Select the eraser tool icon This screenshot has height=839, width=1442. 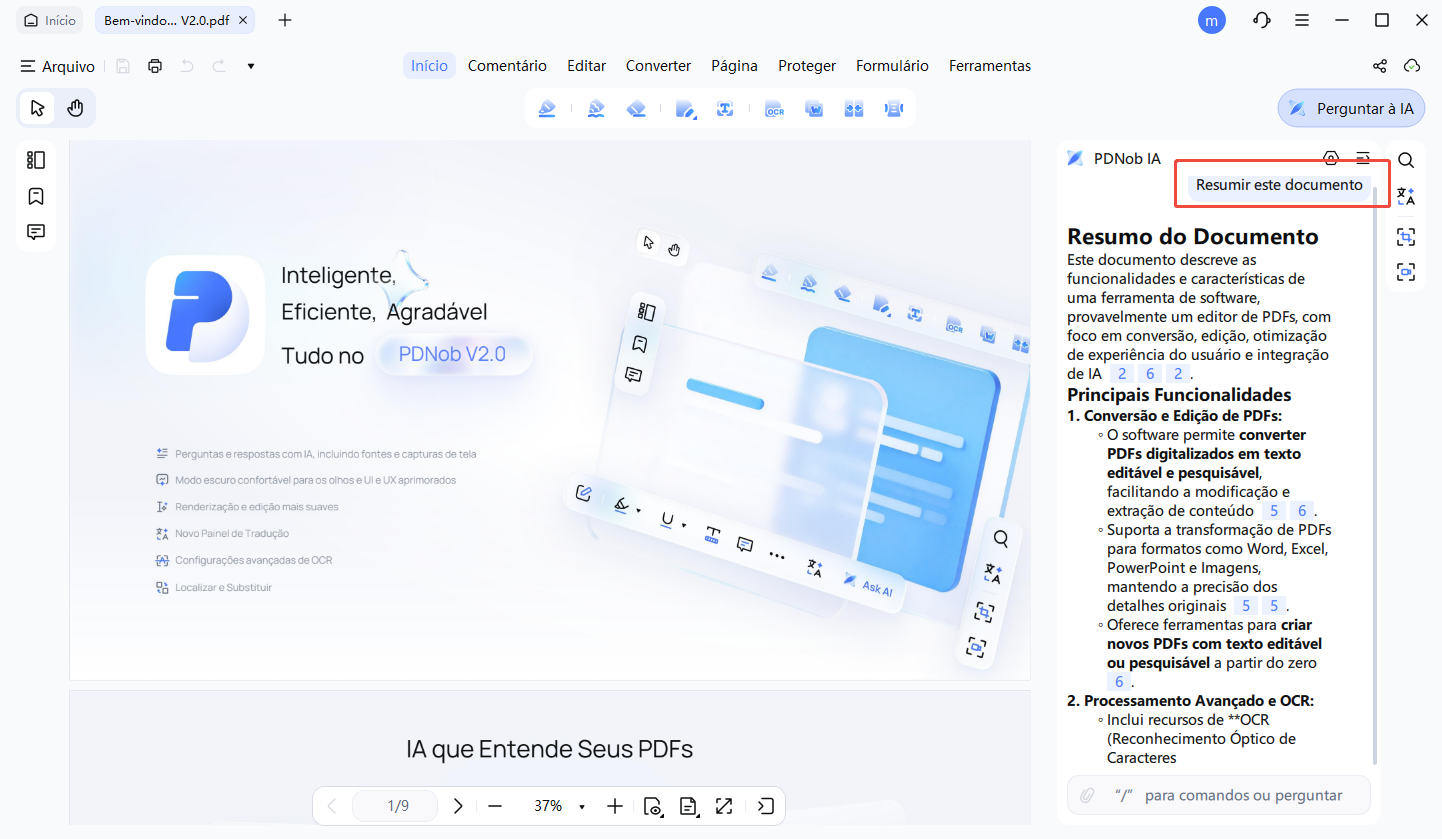pos(637,109)
